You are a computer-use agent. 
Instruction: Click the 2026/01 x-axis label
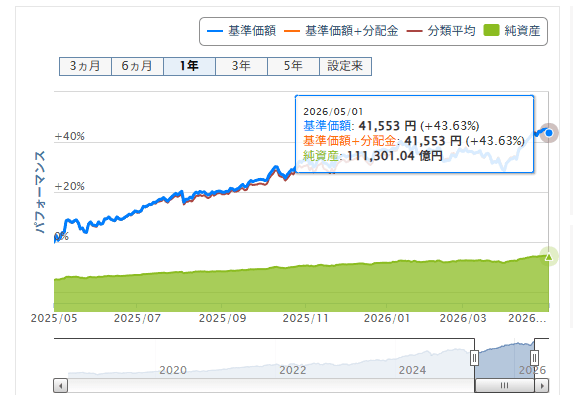(387, 318)
